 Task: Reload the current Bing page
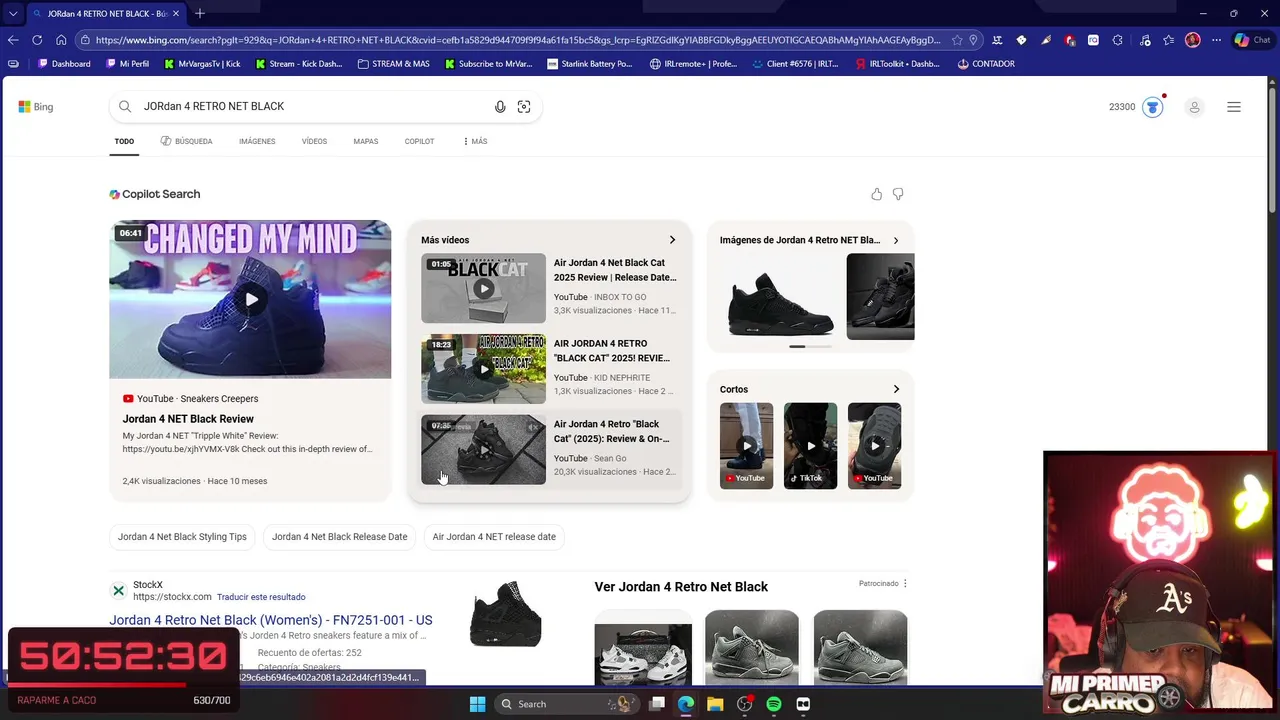(37, 40)
